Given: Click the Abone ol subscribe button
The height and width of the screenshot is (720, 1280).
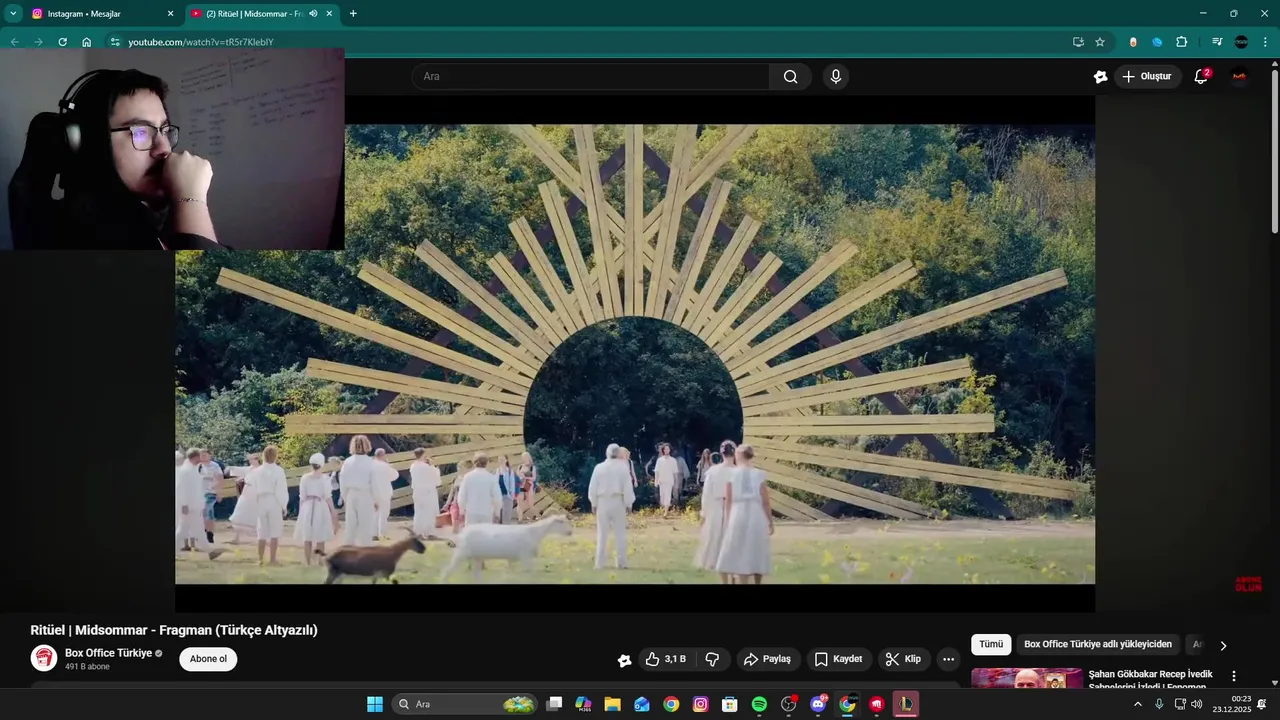Looking at the screenshot, I should pos(208,659).
